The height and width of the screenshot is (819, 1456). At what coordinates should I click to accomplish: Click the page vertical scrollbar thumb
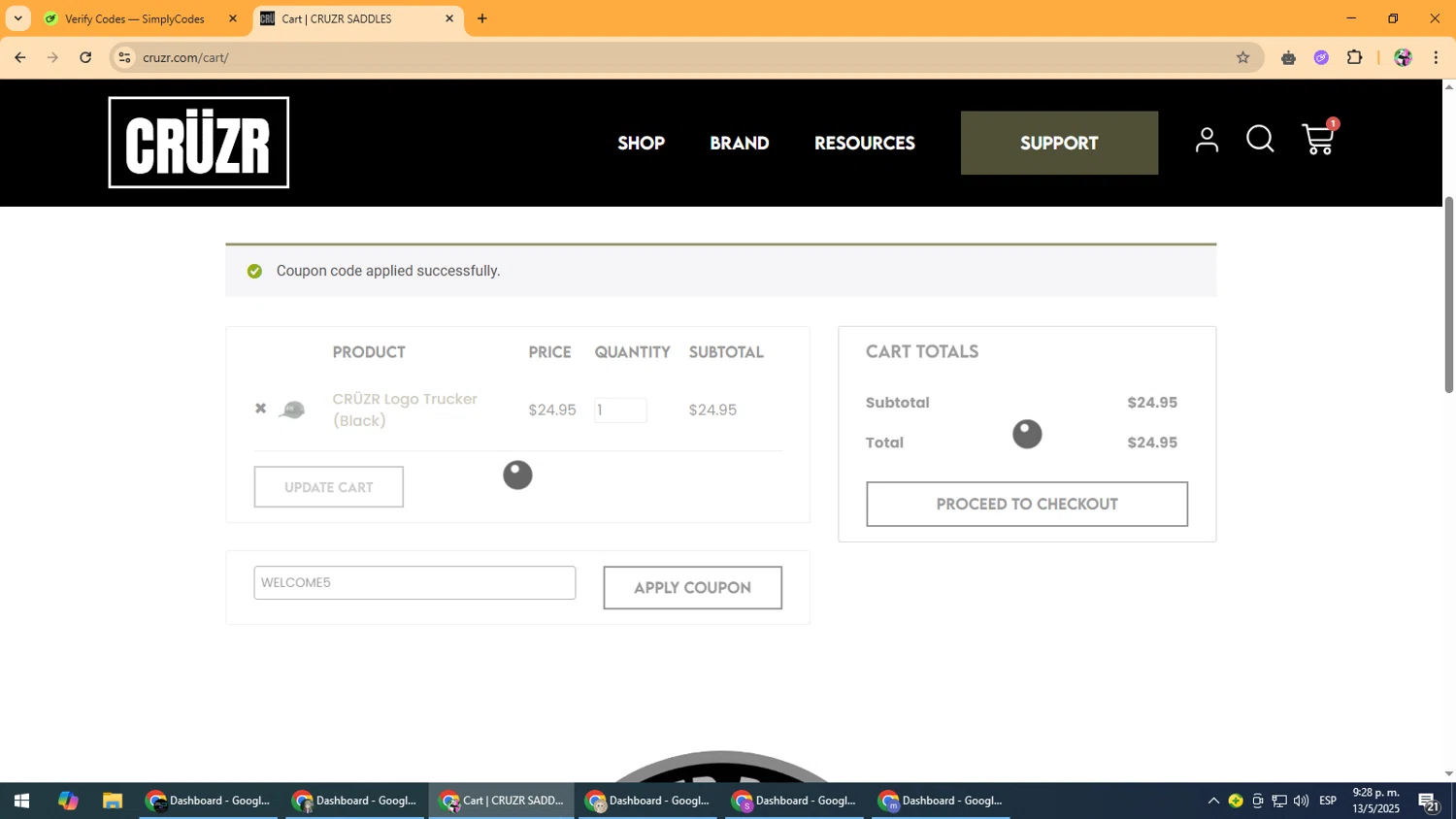pos(1448,294)
